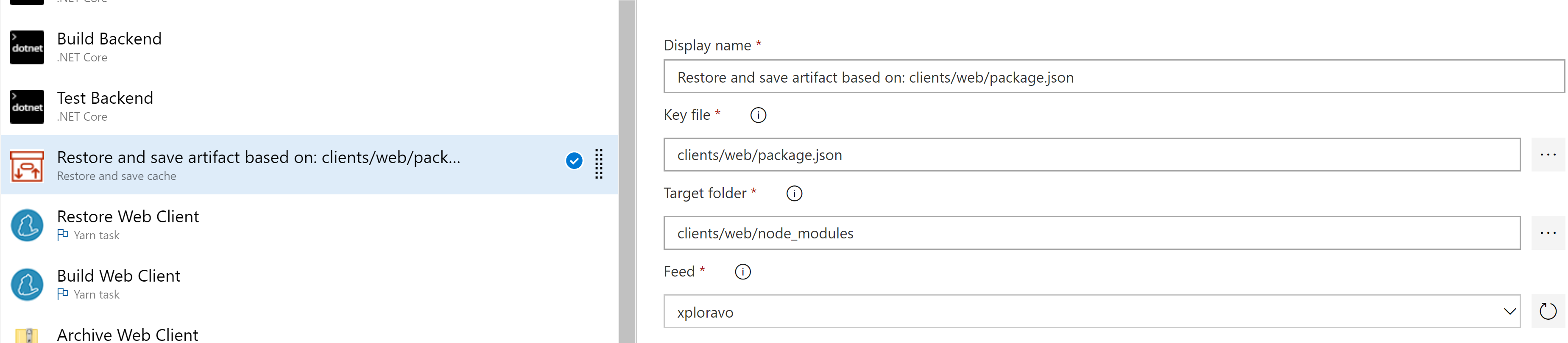Click the flag icon under Build Web Client
The image size is (1568, 343).
(x=63, y=294)
